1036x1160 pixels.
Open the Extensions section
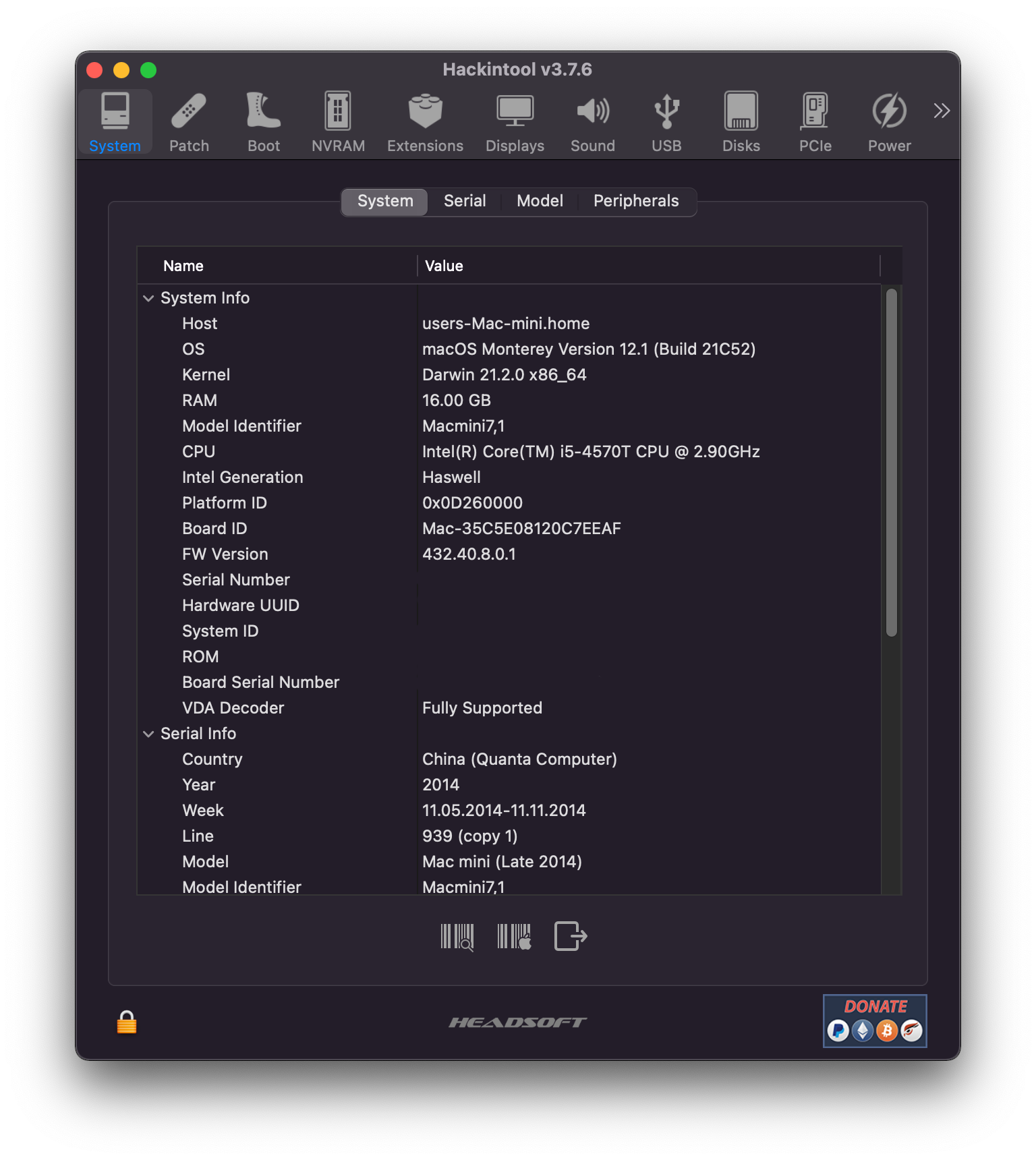(425, 122)
